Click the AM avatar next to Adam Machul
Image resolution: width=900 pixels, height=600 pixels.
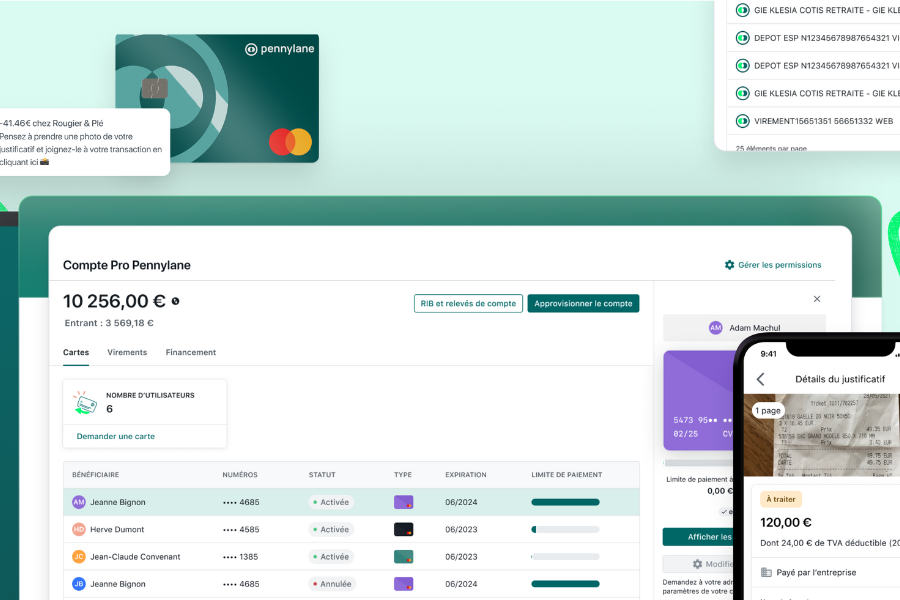[715, 328]
